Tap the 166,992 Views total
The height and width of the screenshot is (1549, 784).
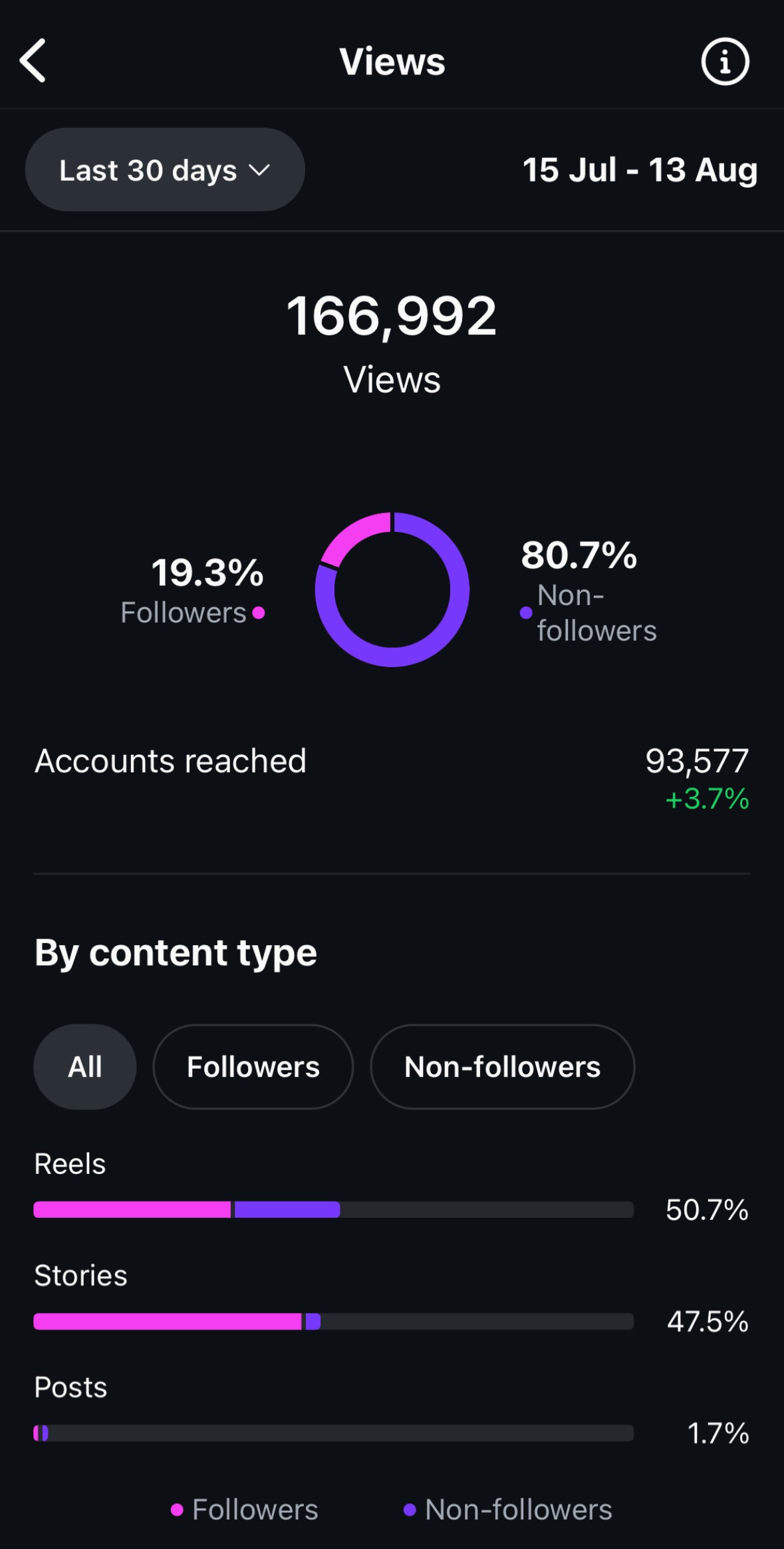pos(392,317)
